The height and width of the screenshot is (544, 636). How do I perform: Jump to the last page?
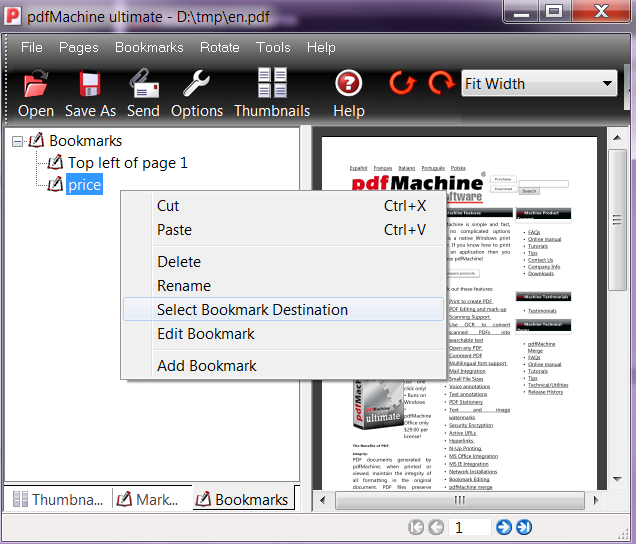(524, 527)
